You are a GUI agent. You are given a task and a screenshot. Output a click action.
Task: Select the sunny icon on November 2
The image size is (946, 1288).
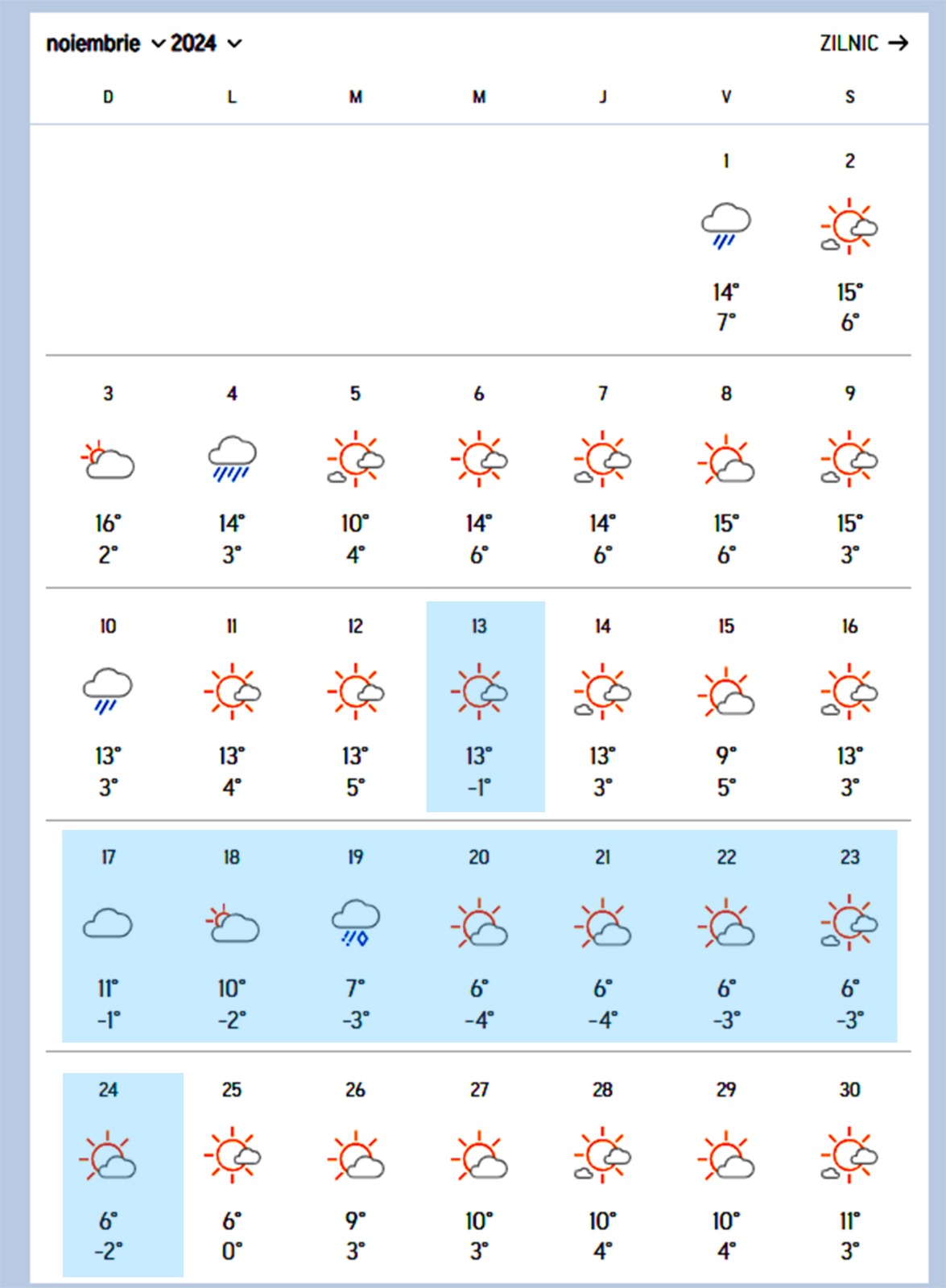tap(849, 225)
